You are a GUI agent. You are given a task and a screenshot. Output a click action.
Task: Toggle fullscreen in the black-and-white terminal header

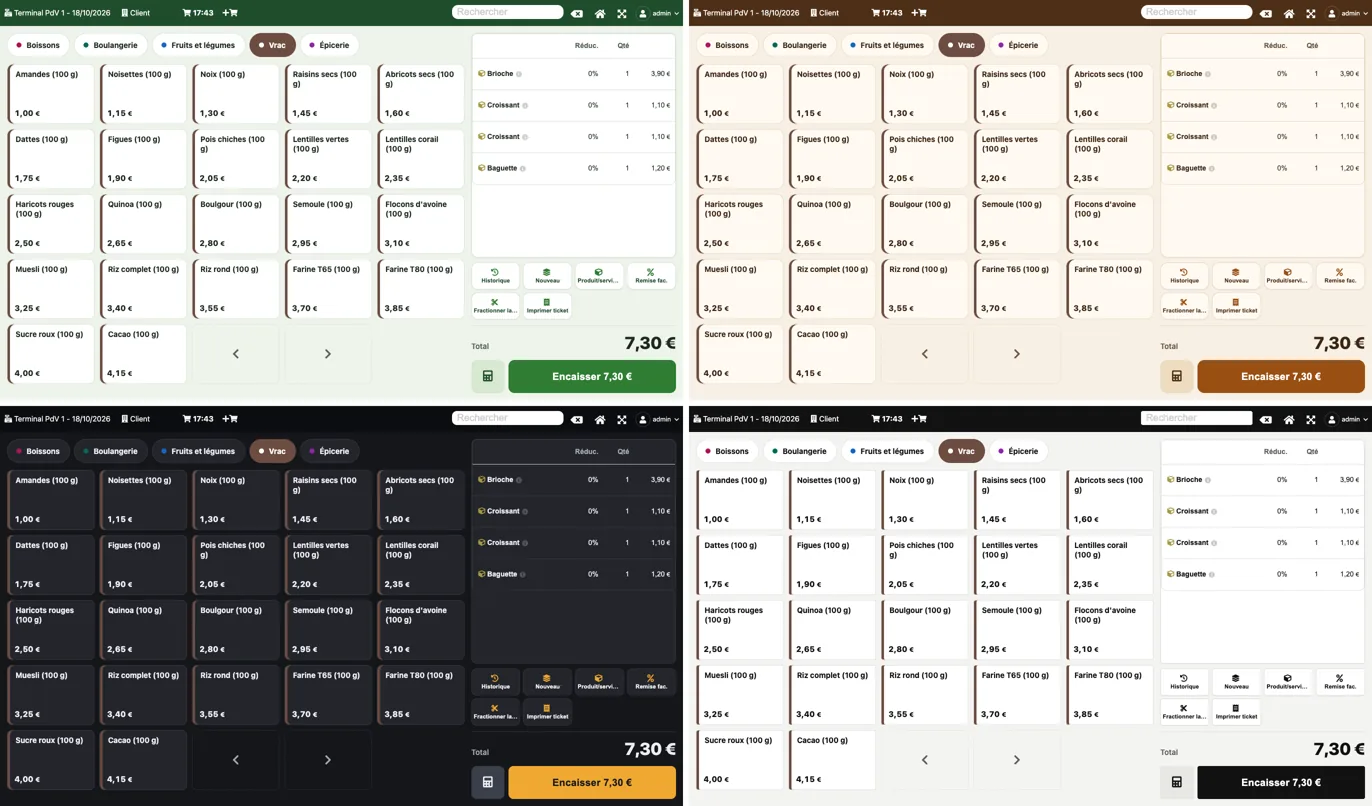[x=1311, y=419]
